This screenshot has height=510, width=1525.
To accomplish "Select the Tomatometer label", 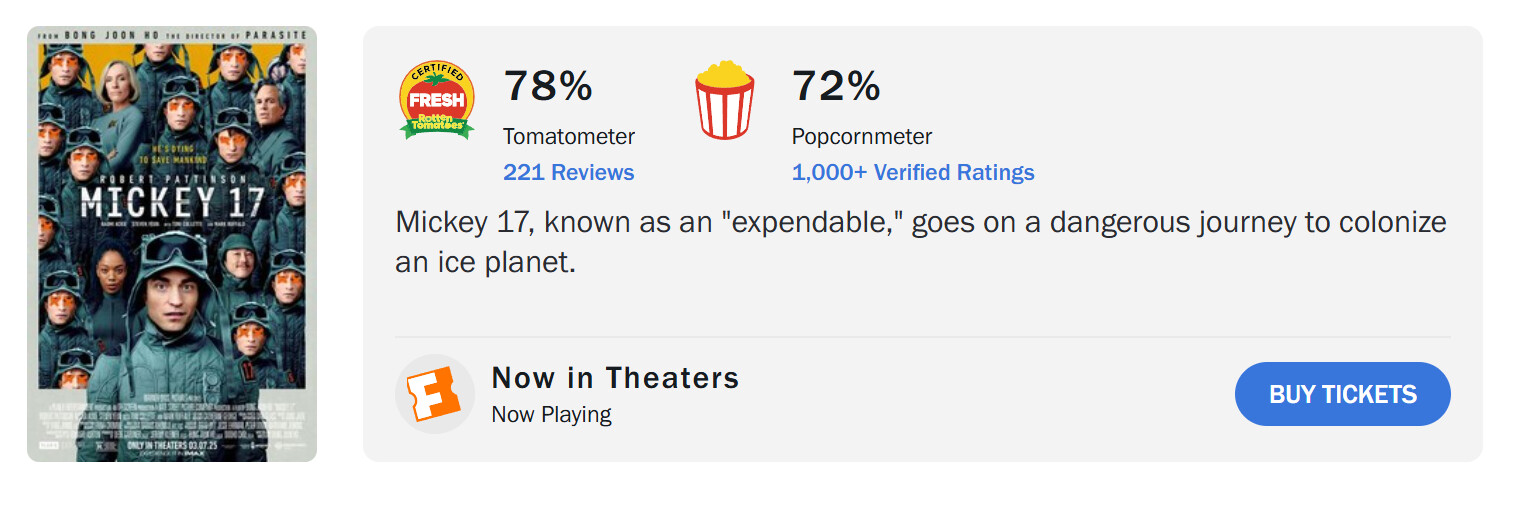I will pyautogui.click(x=568, y=136).
